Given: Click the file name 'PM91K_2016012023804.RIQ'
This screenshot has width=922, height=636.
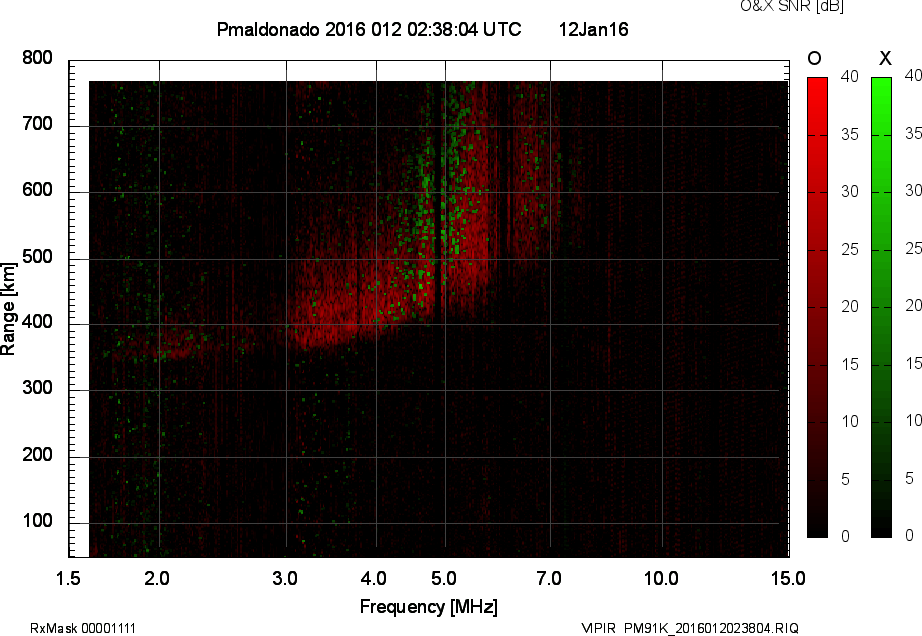Looking at the screenshot, I should [x=711, y=628].
